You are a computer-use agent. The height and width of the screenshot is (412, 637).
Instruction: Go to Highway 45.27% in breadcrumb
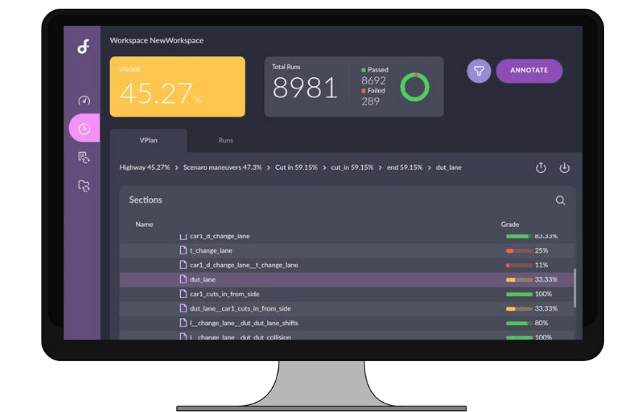coord(144,168)
